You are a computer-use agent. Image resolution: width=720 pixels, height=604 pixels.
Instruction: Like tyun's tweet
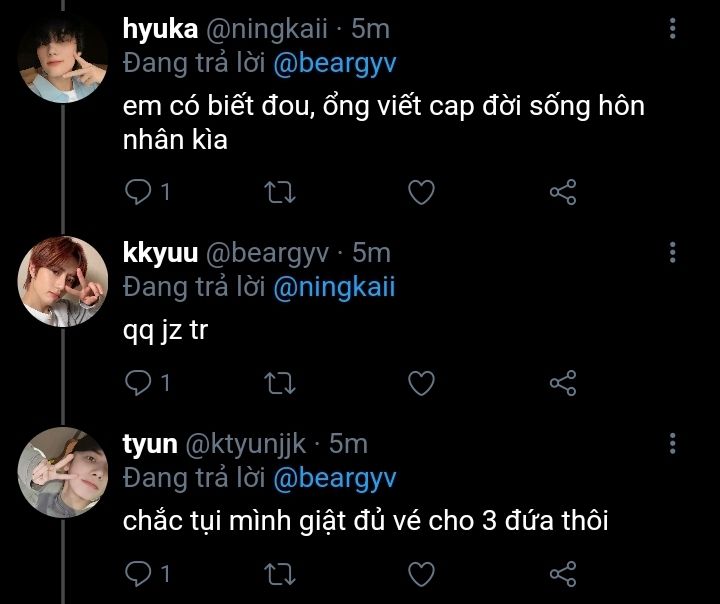pyautogui.click(x=422, y=574)
